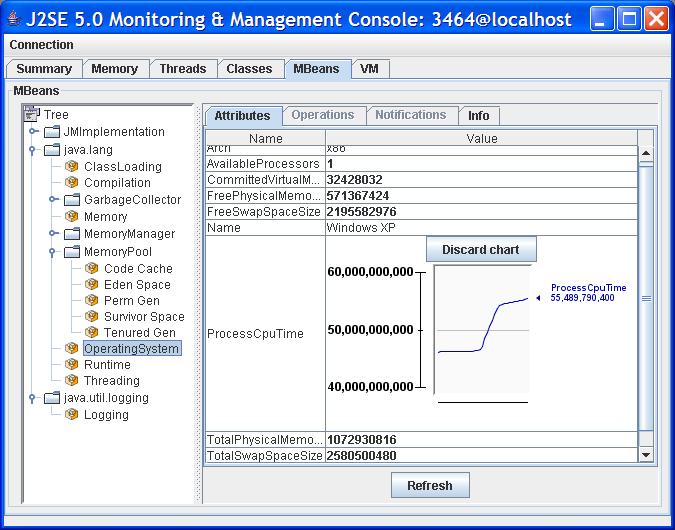Expand the GarbageCollector node handle

53,199
